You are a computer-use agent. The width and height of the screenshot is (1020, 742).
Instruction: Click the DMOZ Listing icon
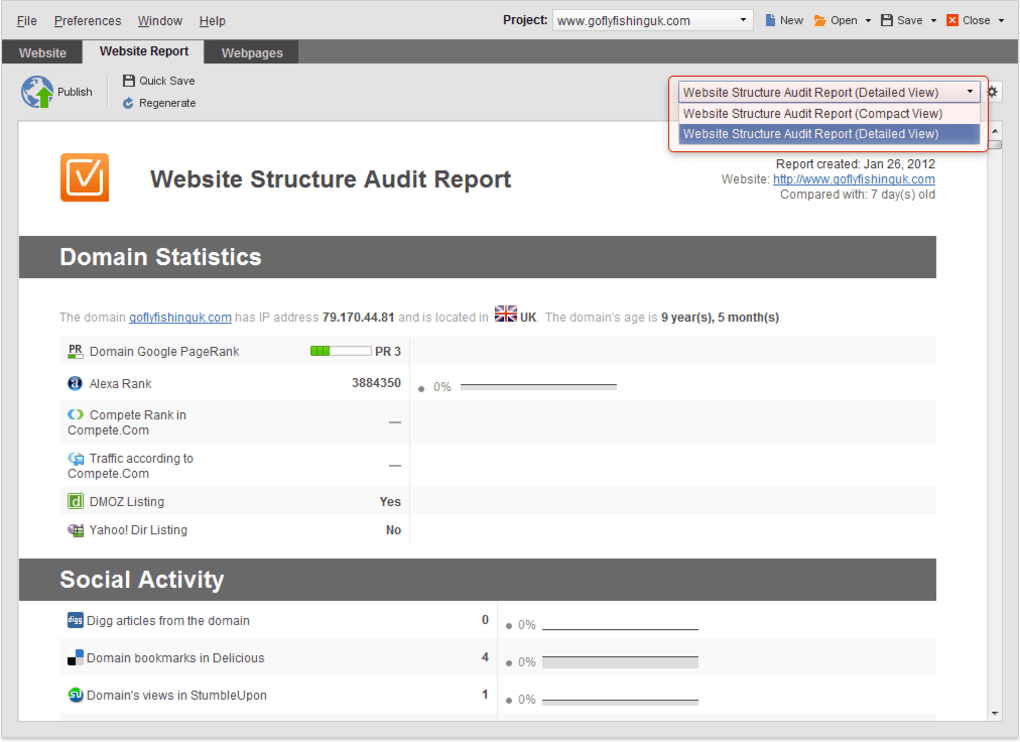76,501
